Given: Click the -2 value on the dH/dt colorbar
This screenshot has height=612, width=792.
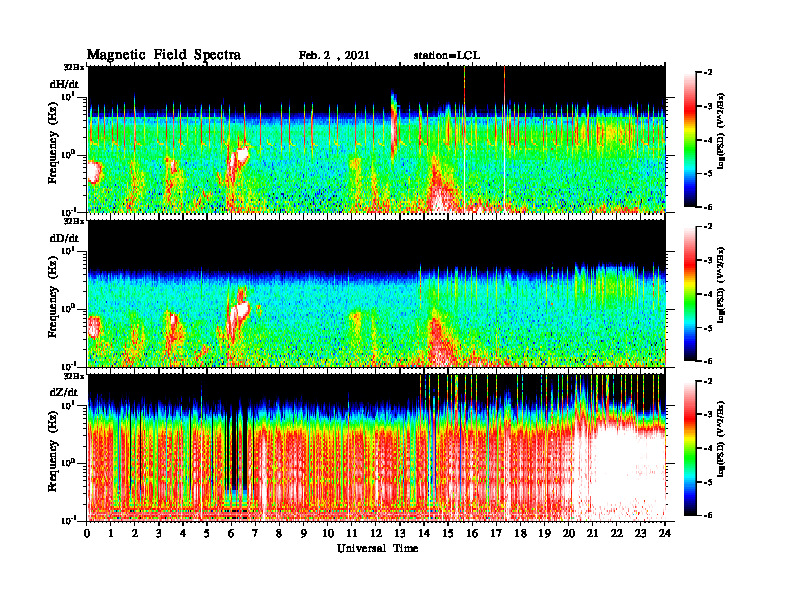Looking at the screenshot, I should pyautogui.click(x=708, y=73).
